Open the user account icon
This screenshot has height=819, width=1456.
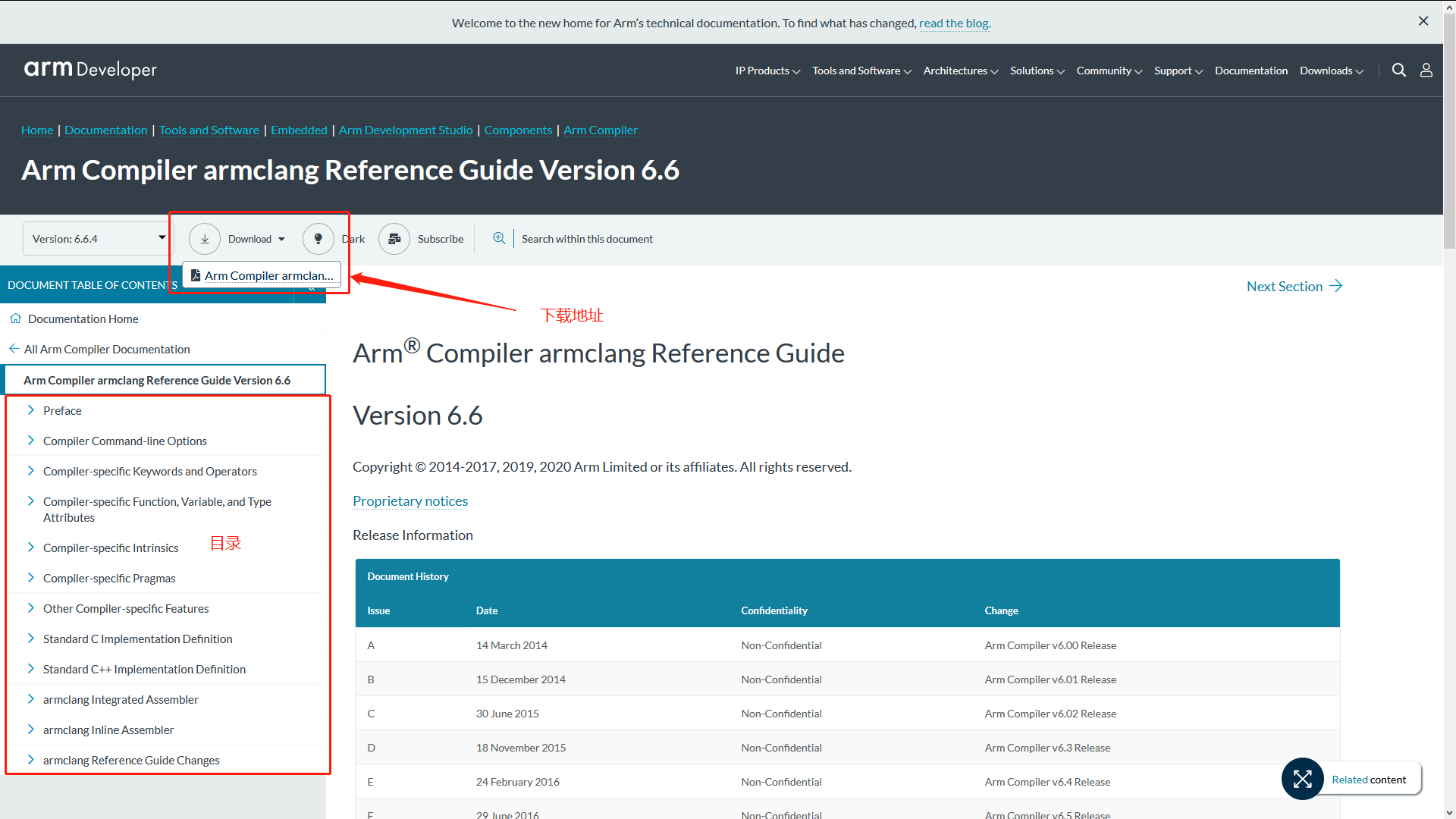[1426, 71]
